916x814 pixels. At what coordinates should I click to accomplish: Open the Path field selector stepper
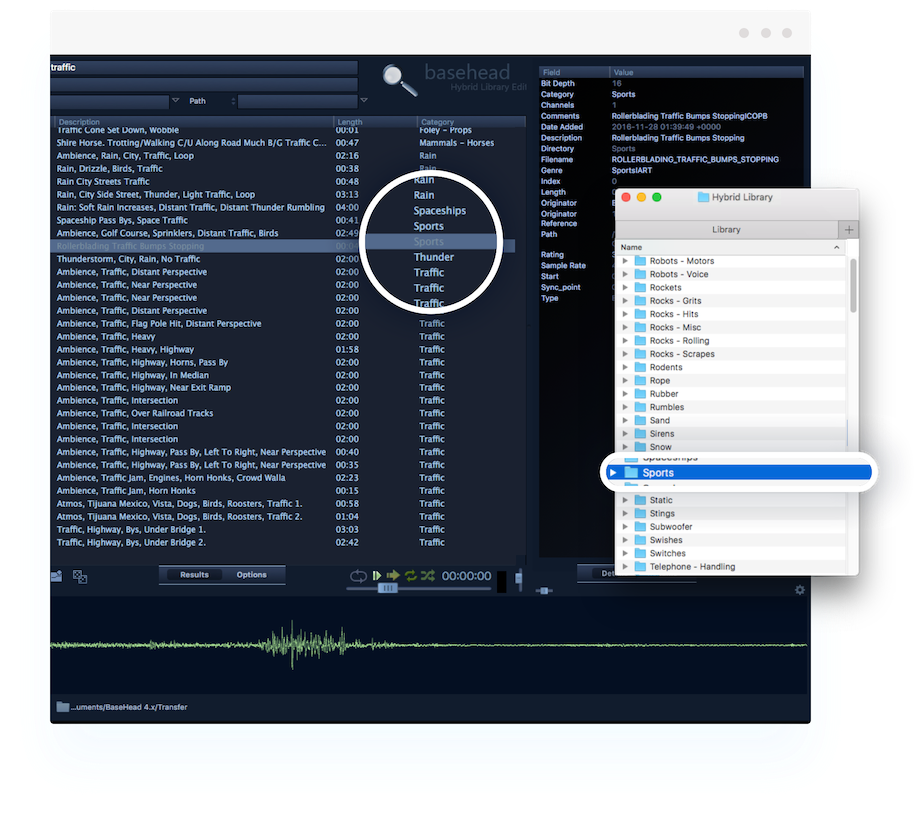pyautogui.click(x=233, y=101)
